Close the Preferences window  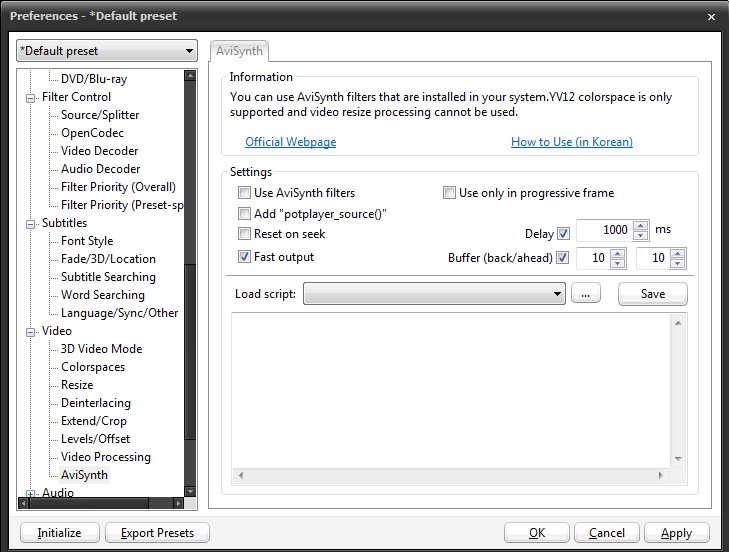click(x=711, y=17)
